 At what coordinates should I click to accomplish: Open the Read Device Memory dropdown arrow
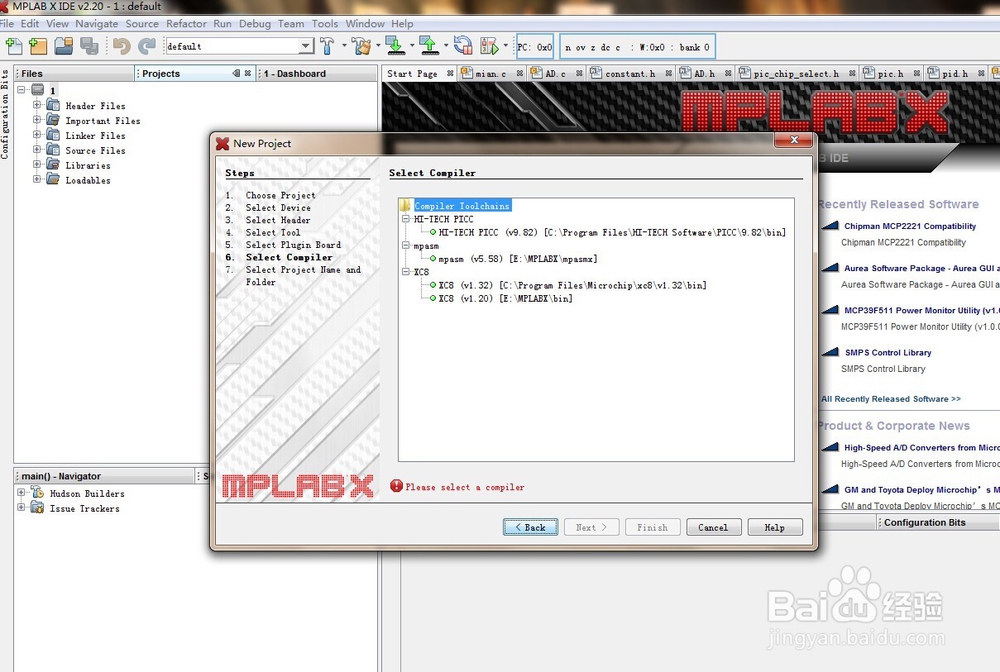tap(446, 45)
